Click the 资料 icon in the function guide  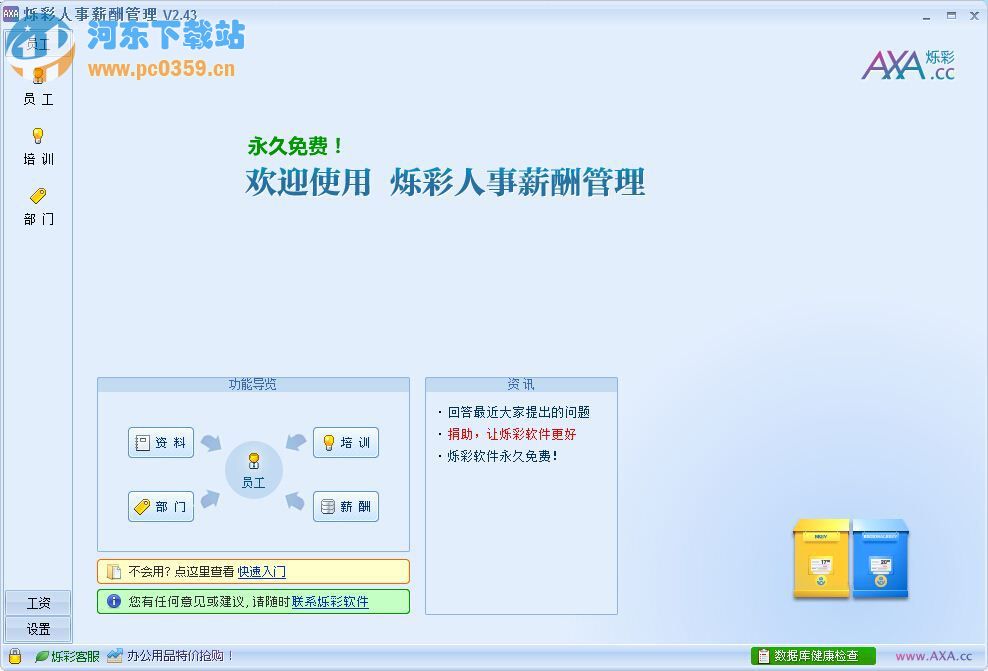click(160, 443)
